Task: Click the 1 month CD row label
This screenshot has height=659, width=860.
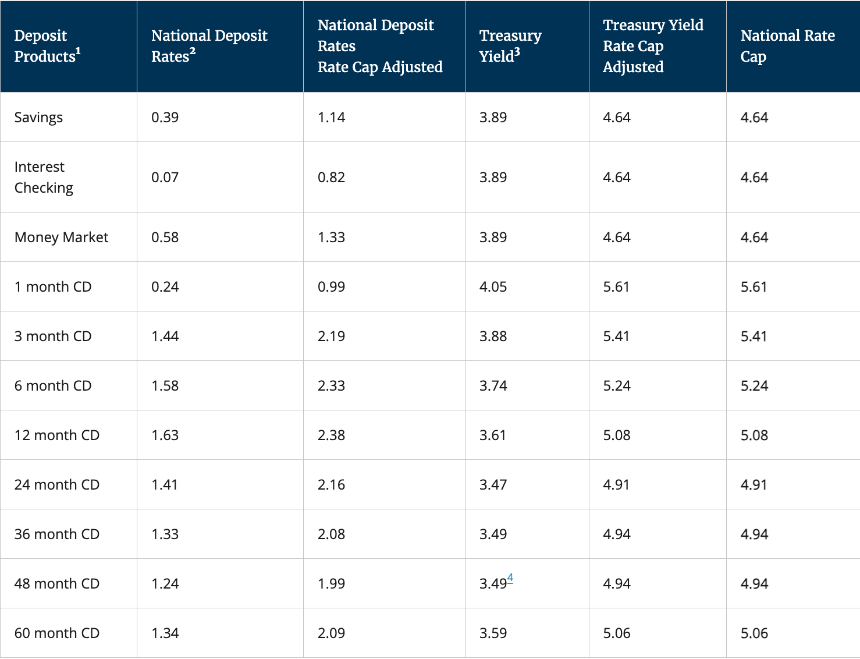Action: pyautogui.click(x=53, y=286)
